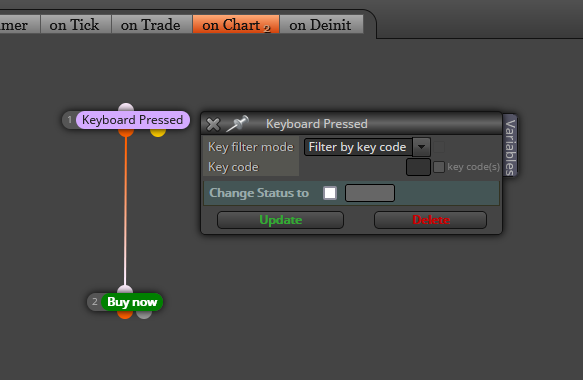Select the Keyboard Pressed node block
The image size is (583, 380).
pos(133,120)
